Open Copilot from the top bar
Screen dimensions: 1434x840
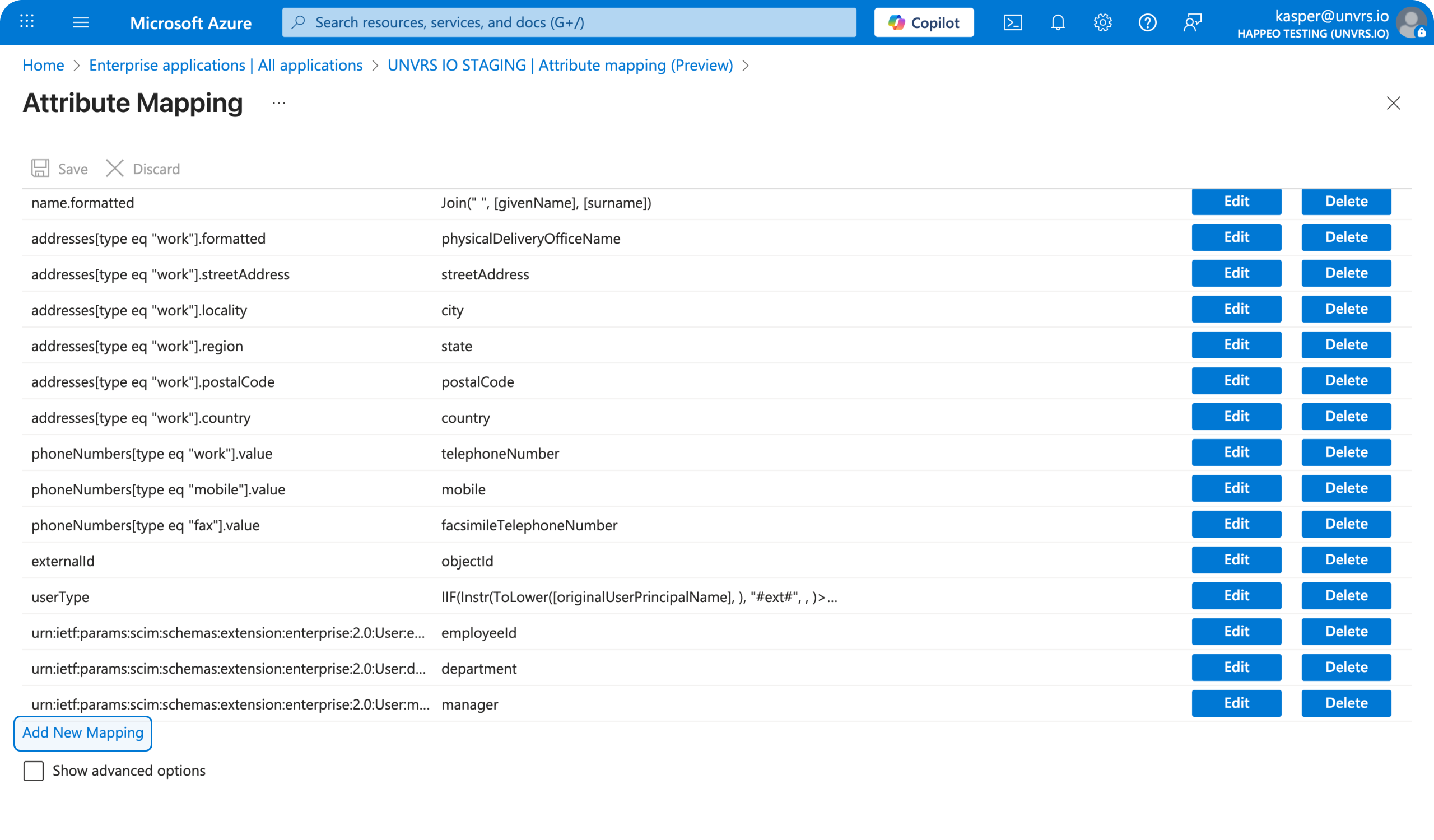[x=924, y=22]
